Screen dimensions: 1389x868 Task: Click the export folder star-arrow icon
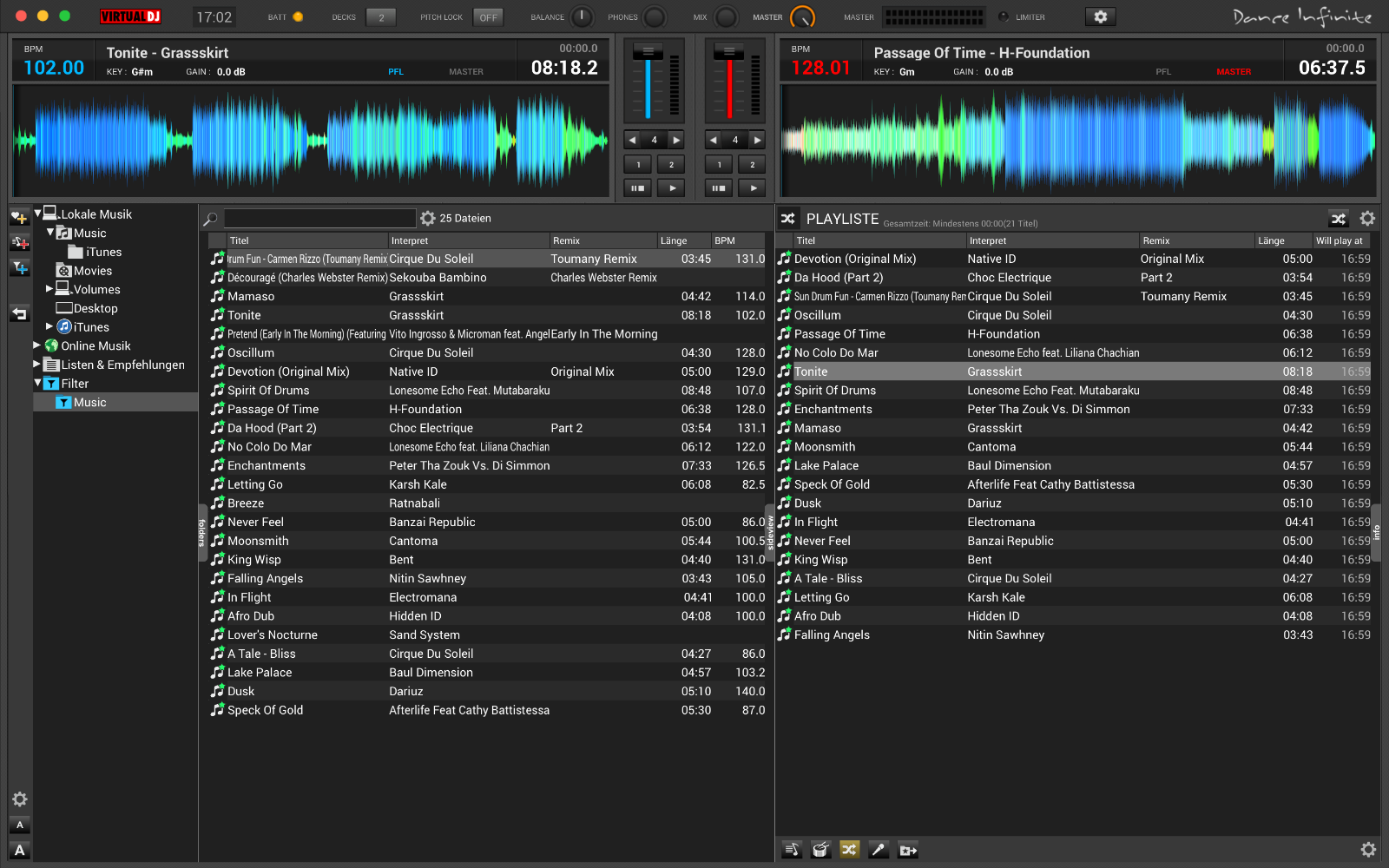[908, 850]
